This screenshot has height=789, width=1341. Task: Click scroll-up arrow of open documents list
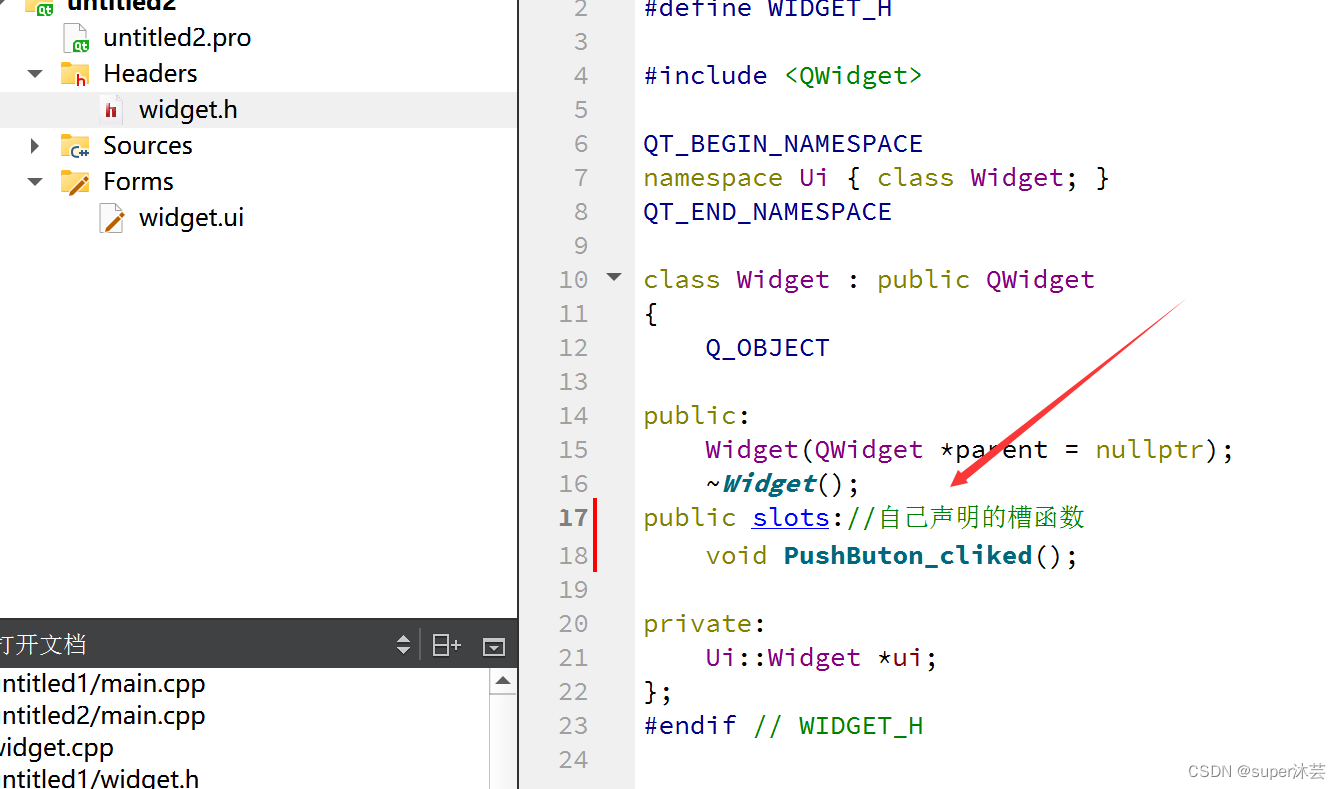point(503,681)
